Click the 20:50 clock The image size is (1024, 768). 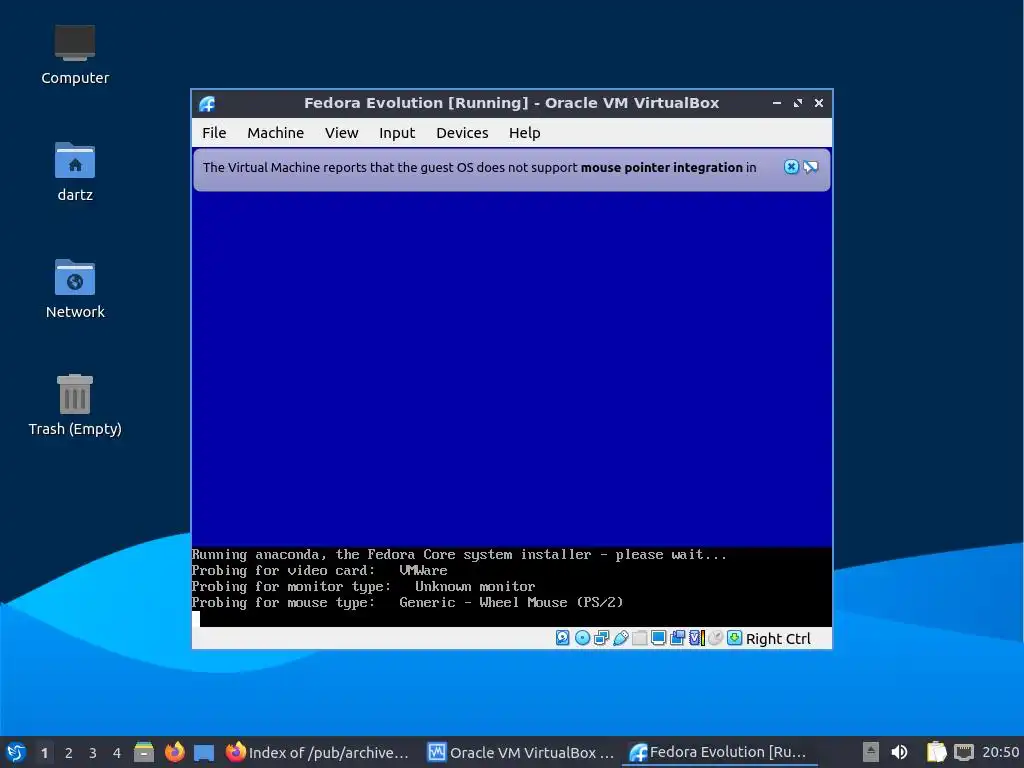1000,752
